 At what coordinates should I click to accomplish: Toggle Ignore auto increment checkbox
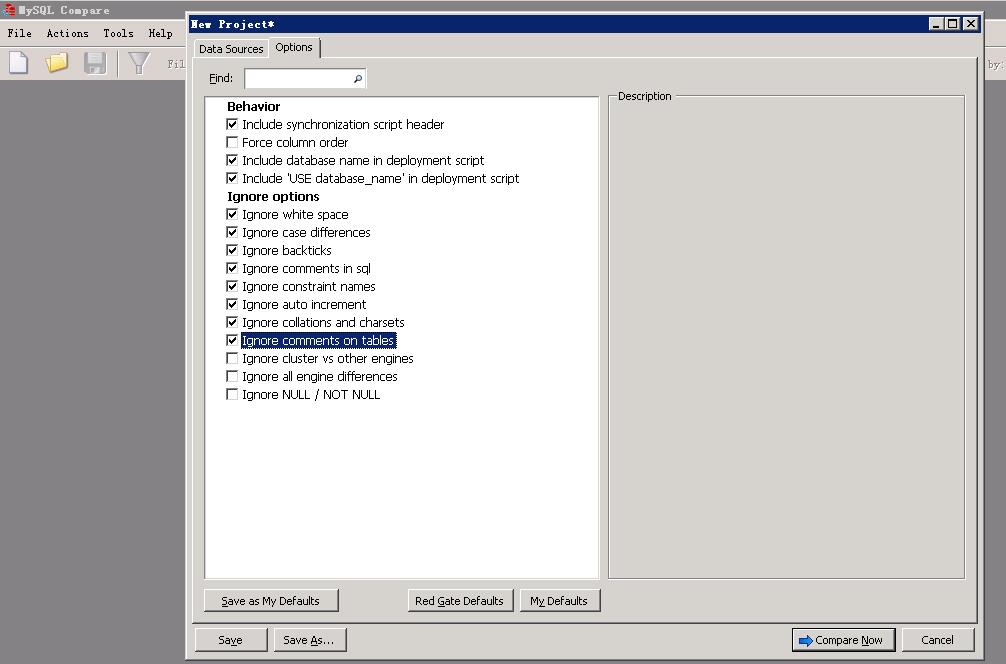point(232,304)
